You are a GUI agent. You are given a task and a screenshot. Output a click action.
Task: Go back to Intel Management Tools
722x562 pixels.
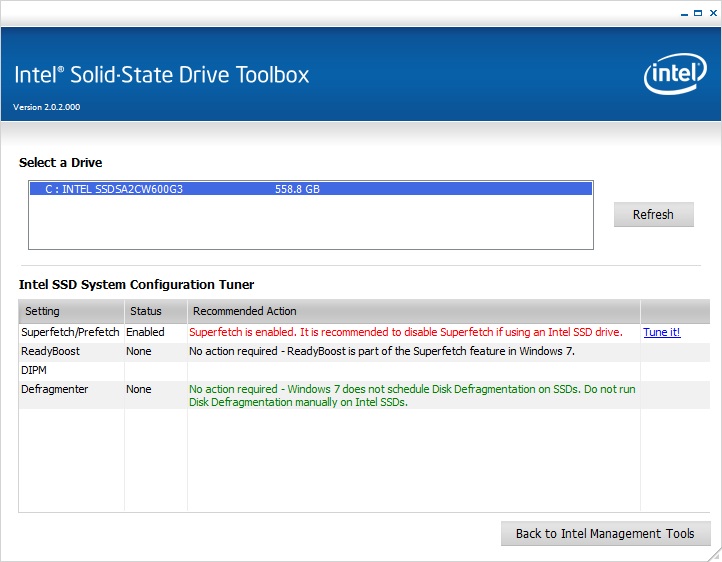[x=604, y=533]
